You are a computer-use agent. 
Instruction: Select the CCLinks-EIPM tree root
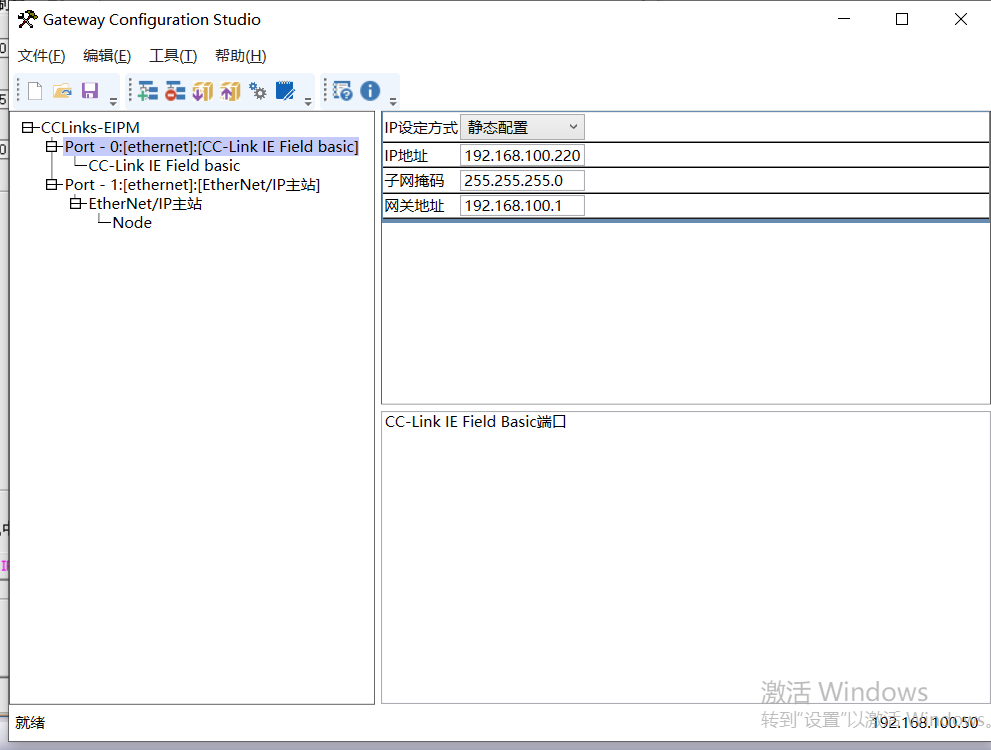click(90, 128)
